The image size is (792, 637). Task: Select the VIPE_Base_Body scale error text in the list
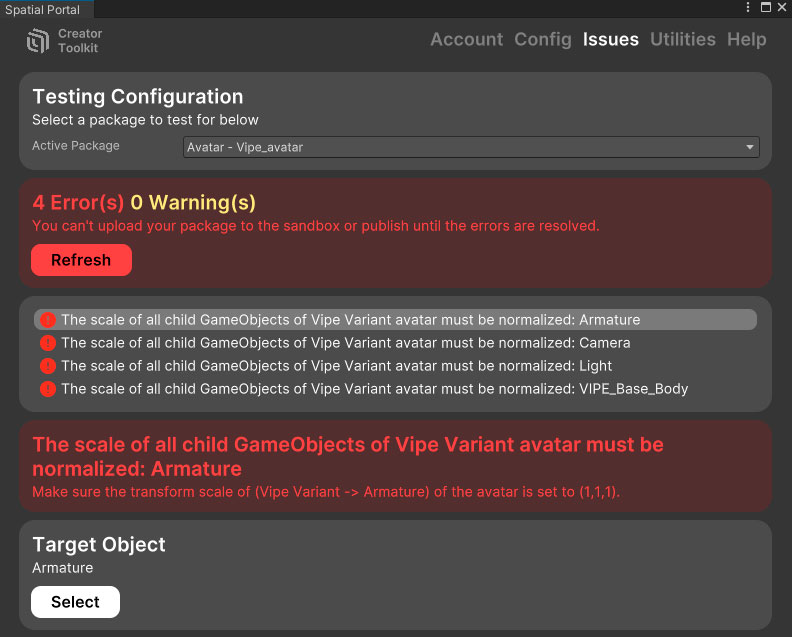point(374,389)
